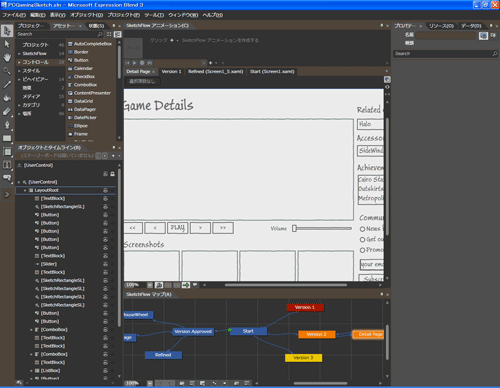Select the Selection arrow tool

point(7,31)
